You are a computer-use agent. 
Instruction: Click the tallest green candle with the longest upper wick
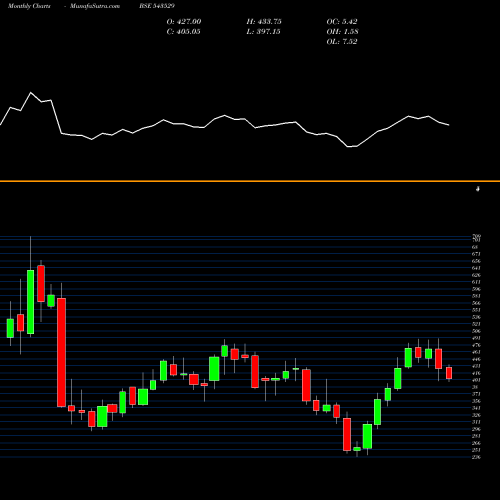coord(30,302)
